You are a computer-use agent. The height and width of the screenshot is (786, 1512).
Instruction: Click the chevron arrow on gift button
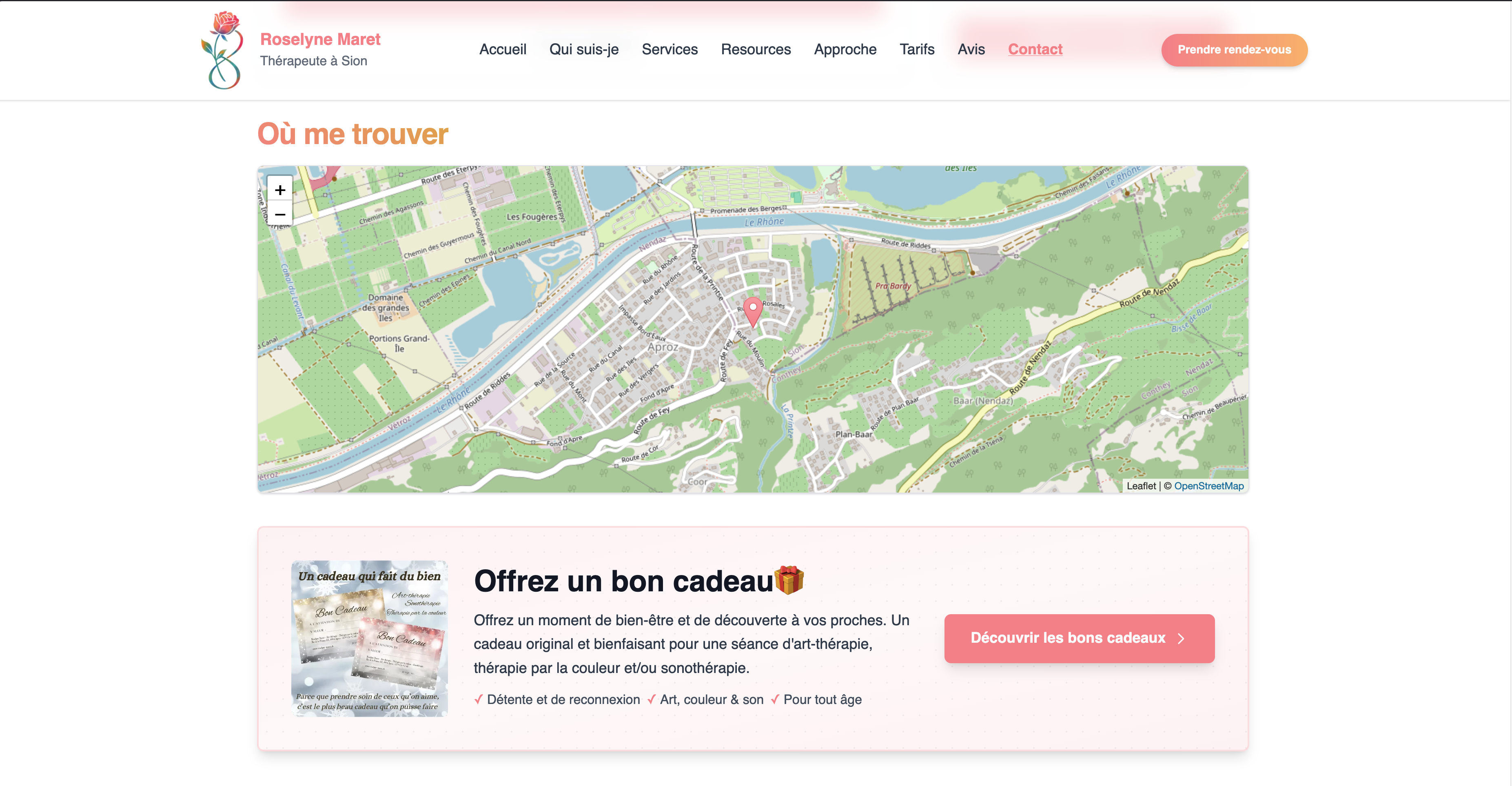[x=1182, y=639]
